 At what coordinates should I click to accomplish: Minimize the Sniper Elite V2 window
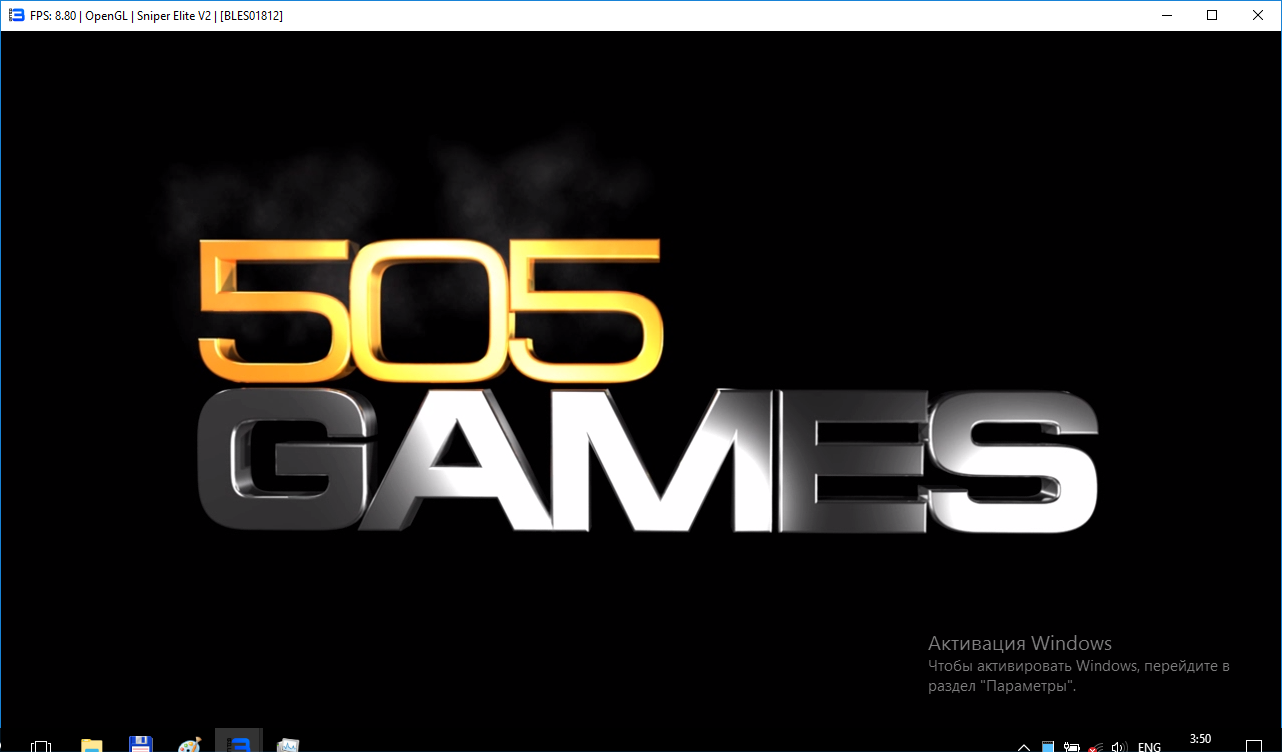(1166, 15)
